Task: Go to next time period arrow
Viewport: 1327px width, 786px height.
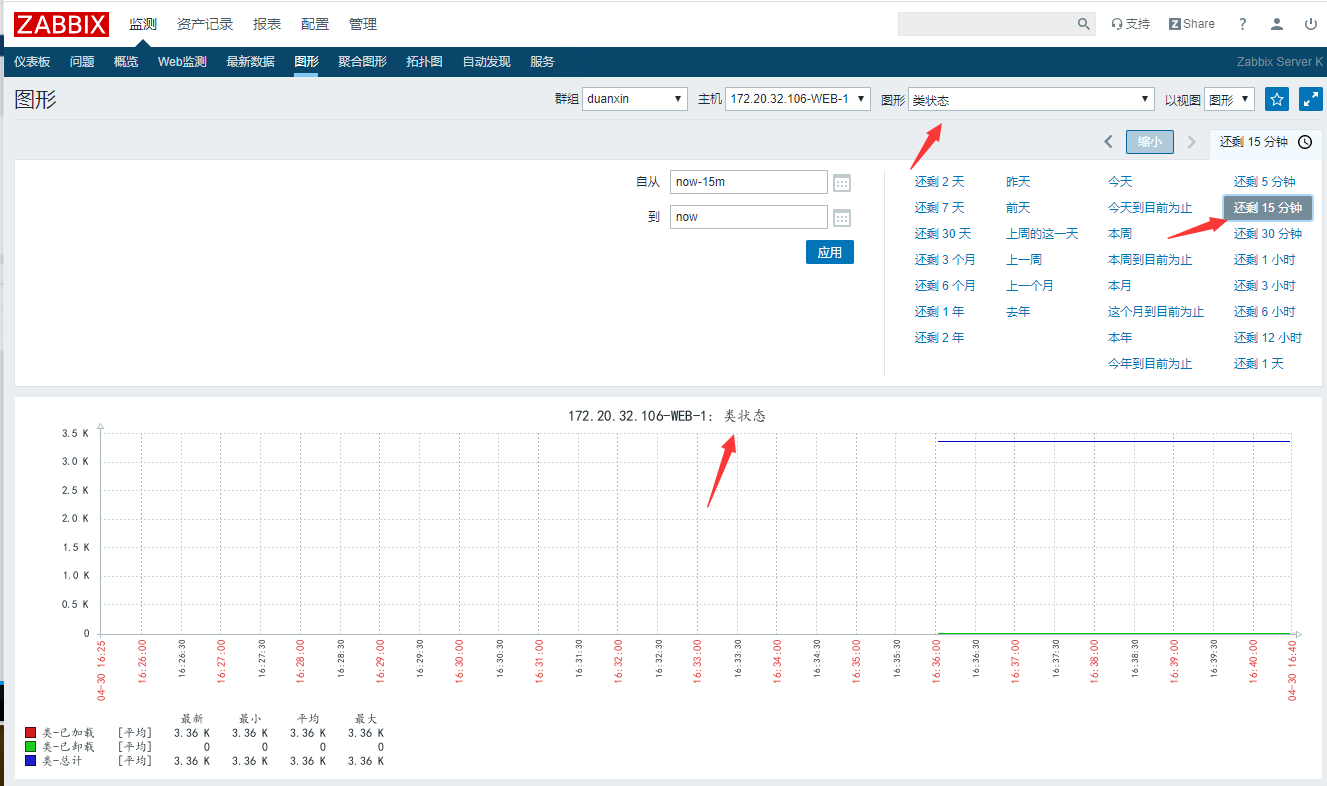Action: coord(1191,142)
